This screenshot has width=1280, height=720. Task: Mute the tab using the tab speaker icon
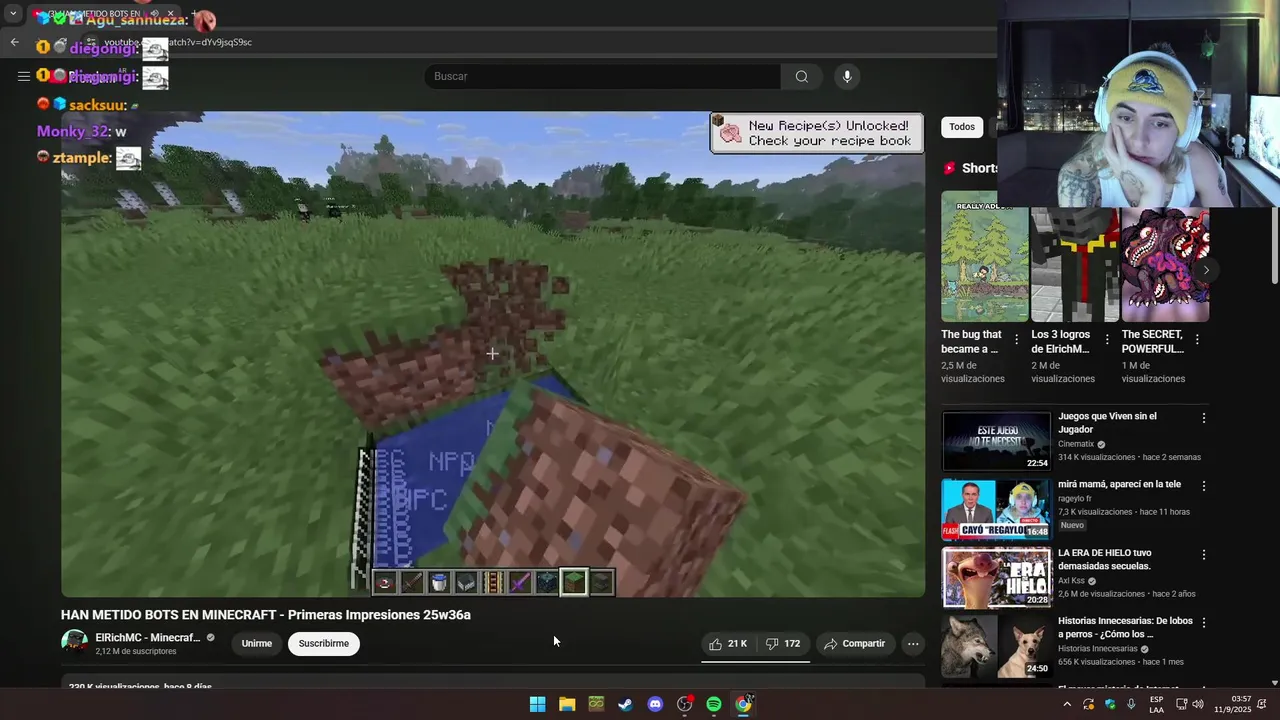pos(154,14)
